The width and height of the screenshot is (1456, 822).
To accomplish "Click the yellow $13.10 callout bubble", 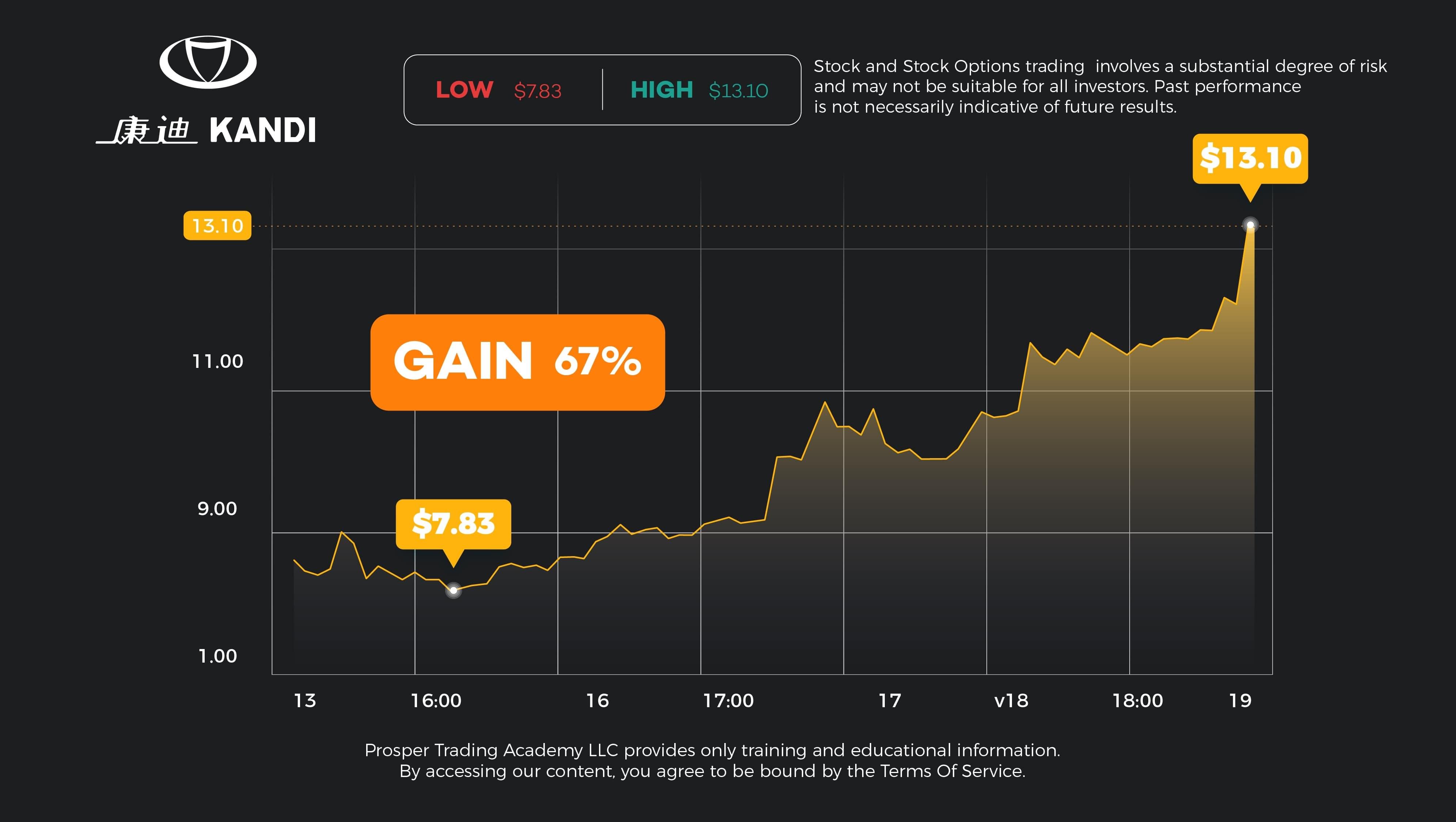I will (x=1250, y=158).
